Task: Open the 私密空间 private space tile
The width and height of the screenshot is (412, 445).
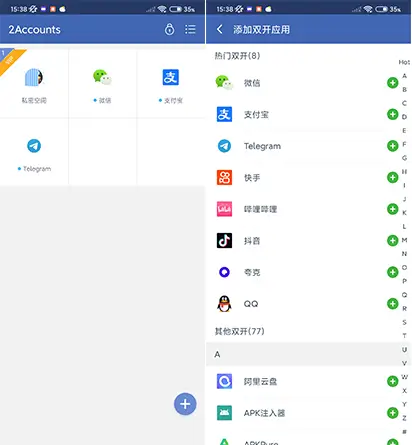Action: click(34, 84)
